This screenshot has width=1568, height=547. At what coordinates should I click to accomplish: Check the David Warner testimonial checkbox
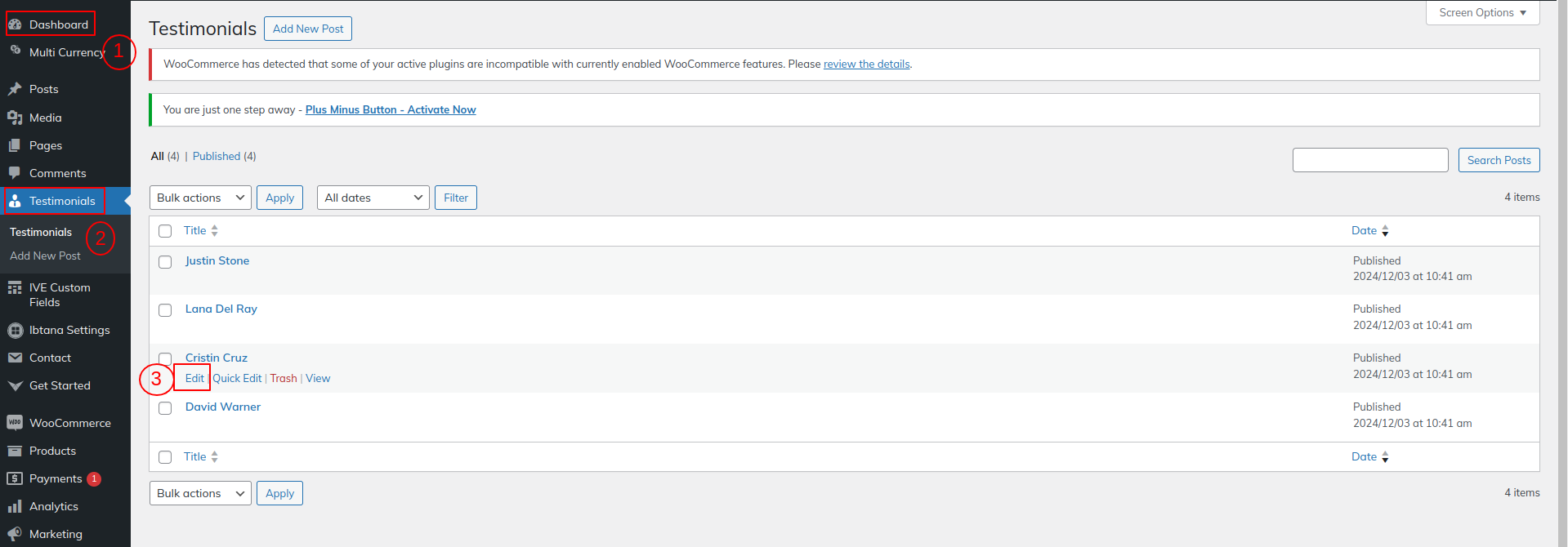point(165,408)
